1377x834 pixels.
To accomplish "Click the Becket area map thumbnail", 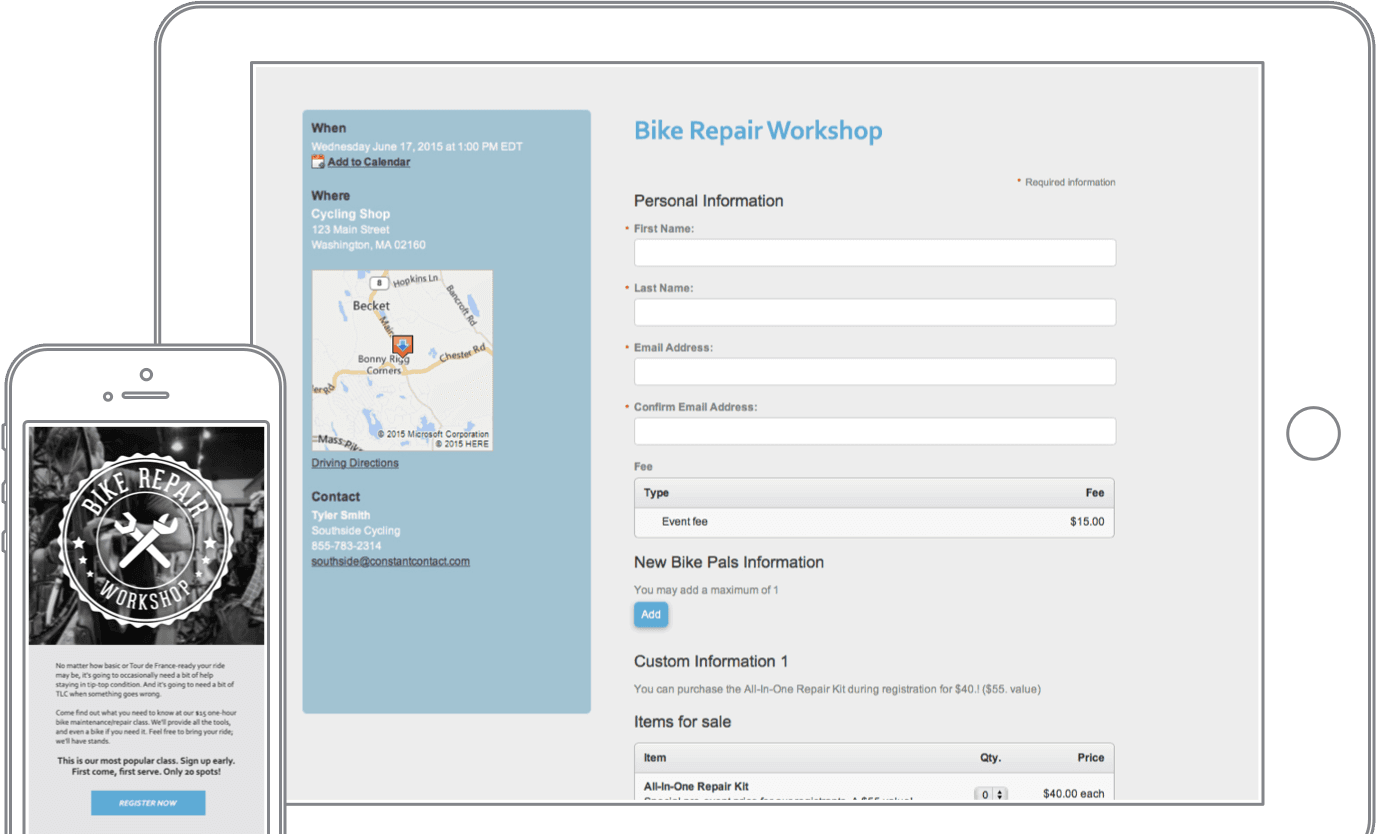I will [x=402, y=360].
